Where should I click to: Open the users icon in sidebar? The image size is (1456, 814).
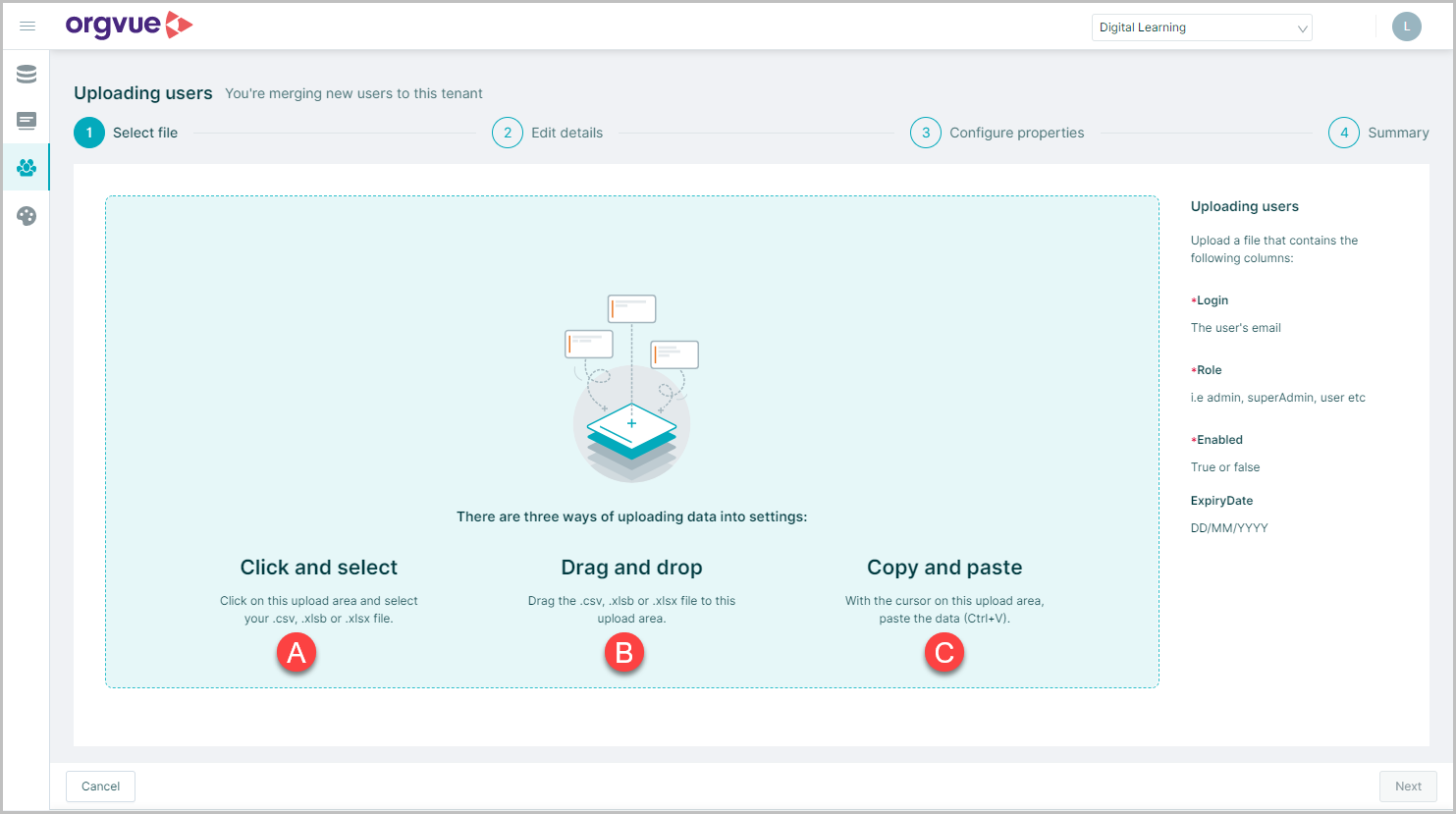(x=27, y=168)
